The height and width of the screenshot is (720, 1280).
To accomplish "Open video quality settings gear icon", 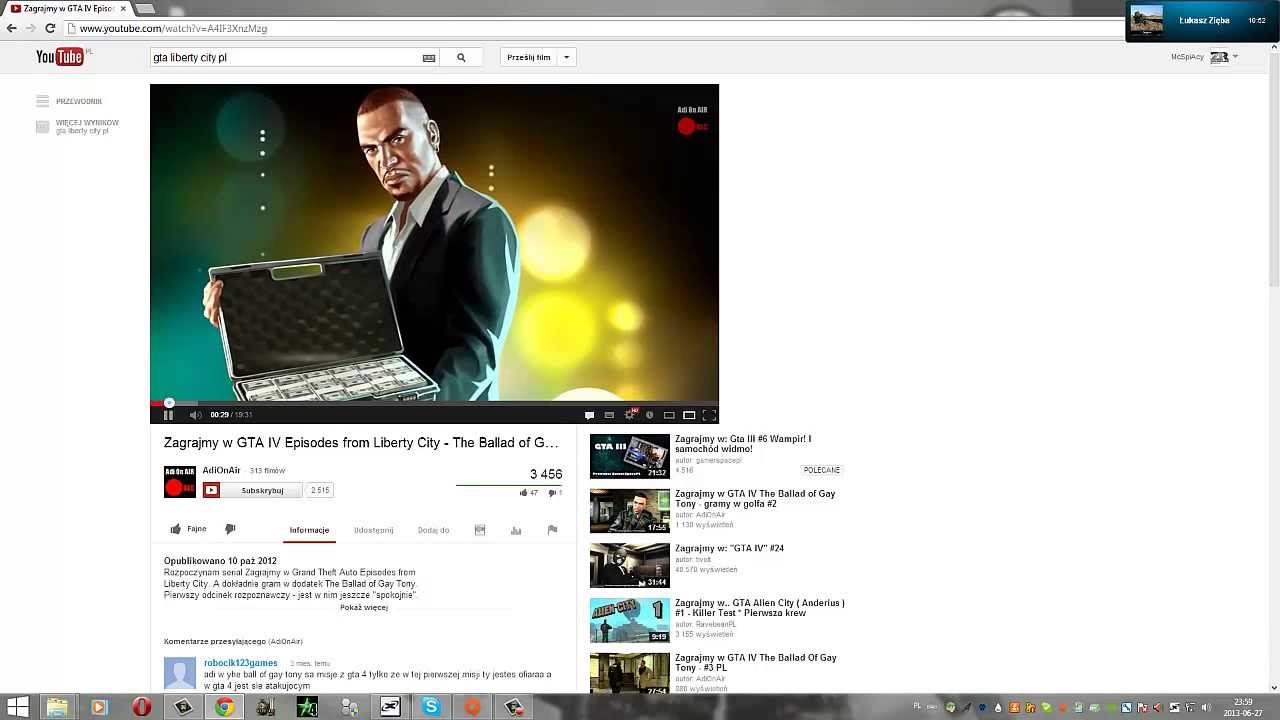I will (630, 414).
